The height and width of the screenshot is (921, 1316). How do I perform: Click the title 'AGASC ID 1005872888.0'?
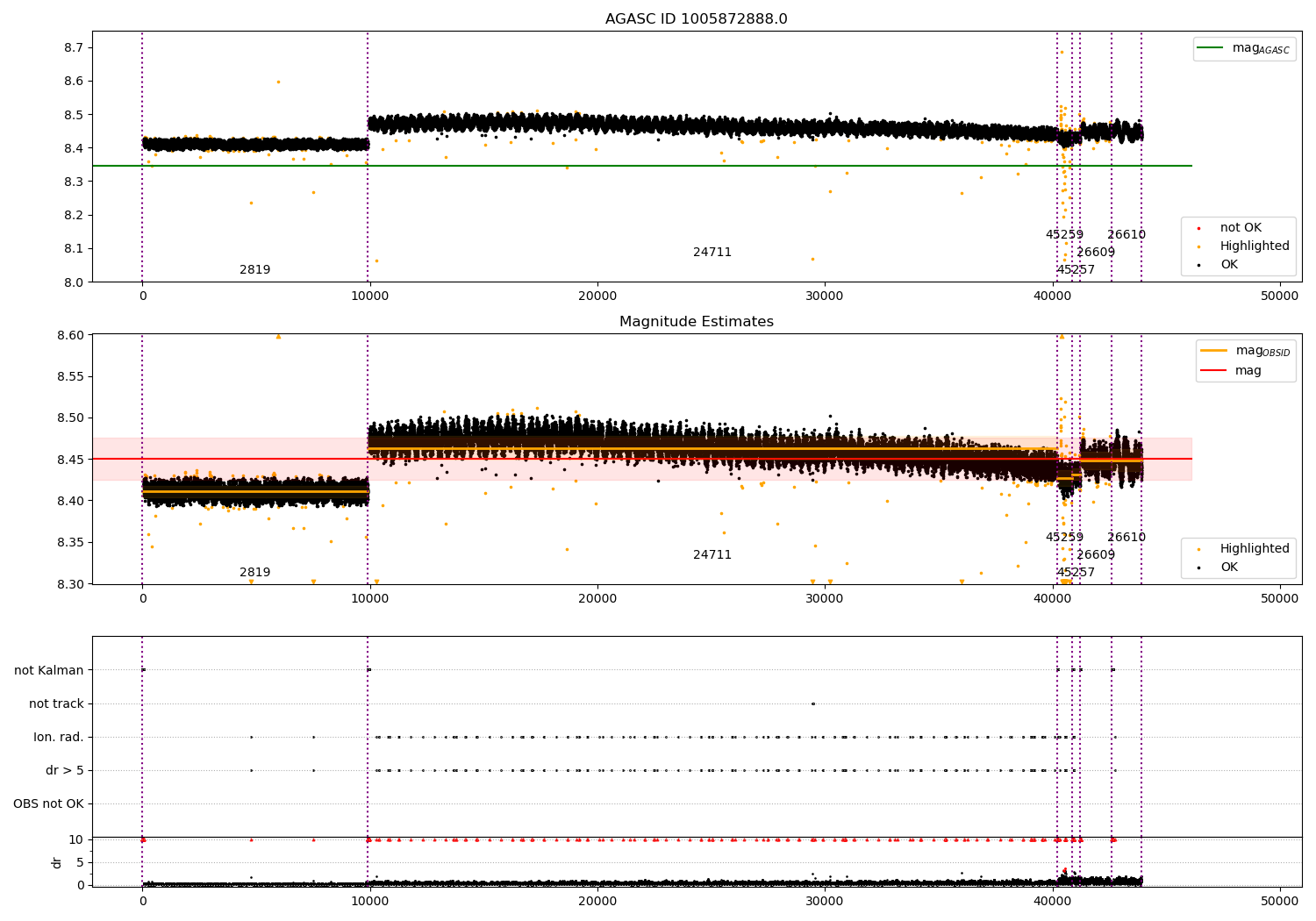(697, 19)
